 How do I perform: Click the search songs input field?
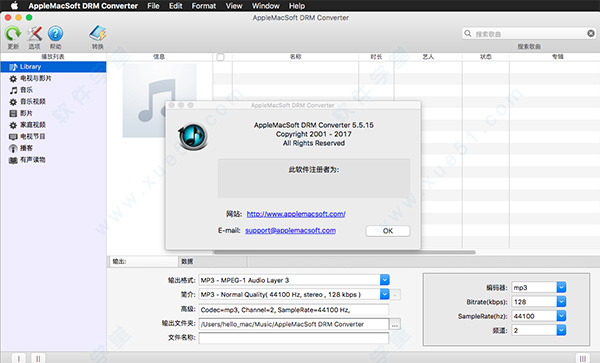[530, 34]
